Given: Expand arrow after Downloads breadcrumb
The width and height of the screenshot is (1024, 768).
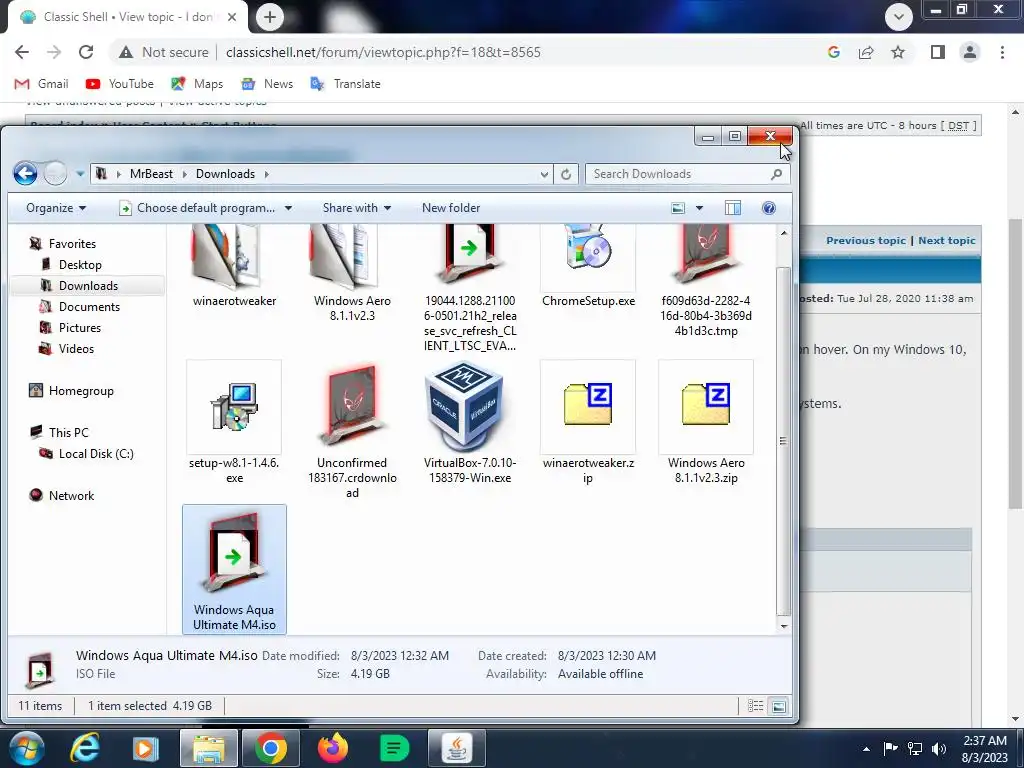Looking at the screenshot, I should pyautogui.click(x=266, y=174).
